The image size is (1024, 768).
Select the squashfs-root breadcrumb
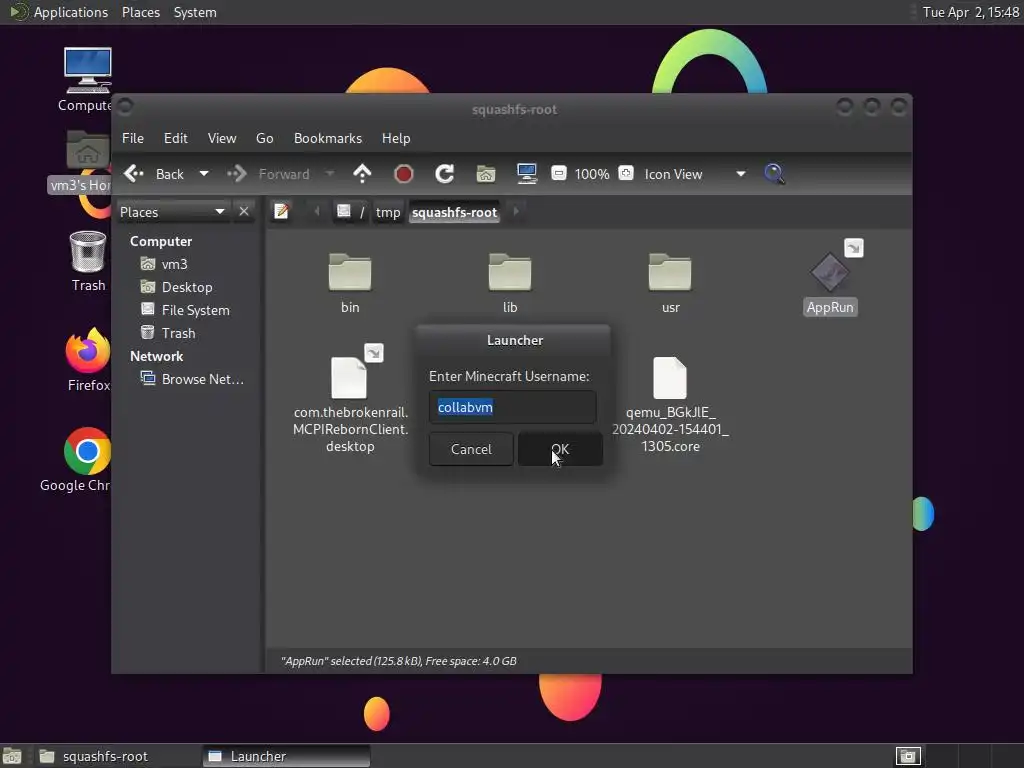point(455,212)
